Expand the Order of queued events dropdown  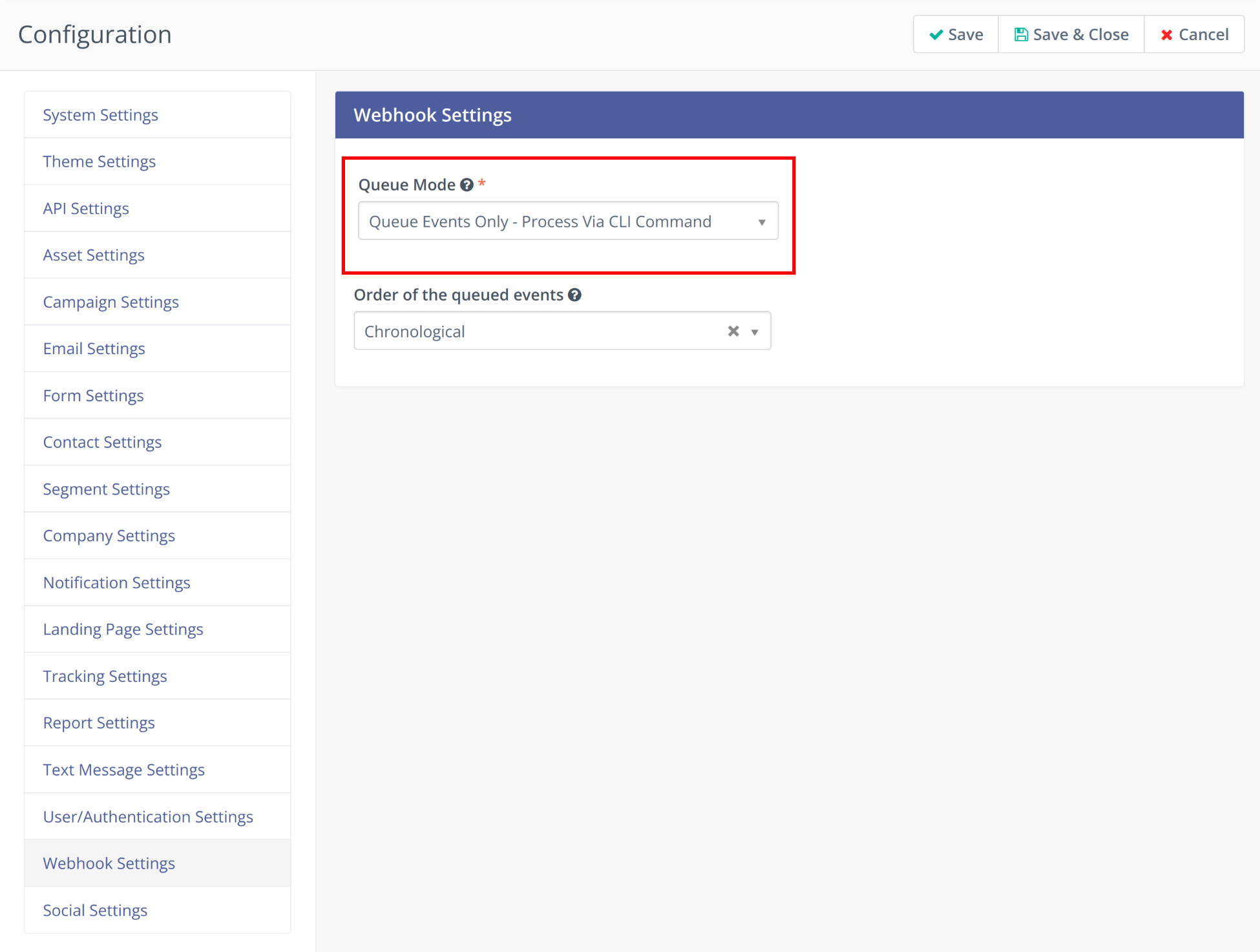coord(756,330)
